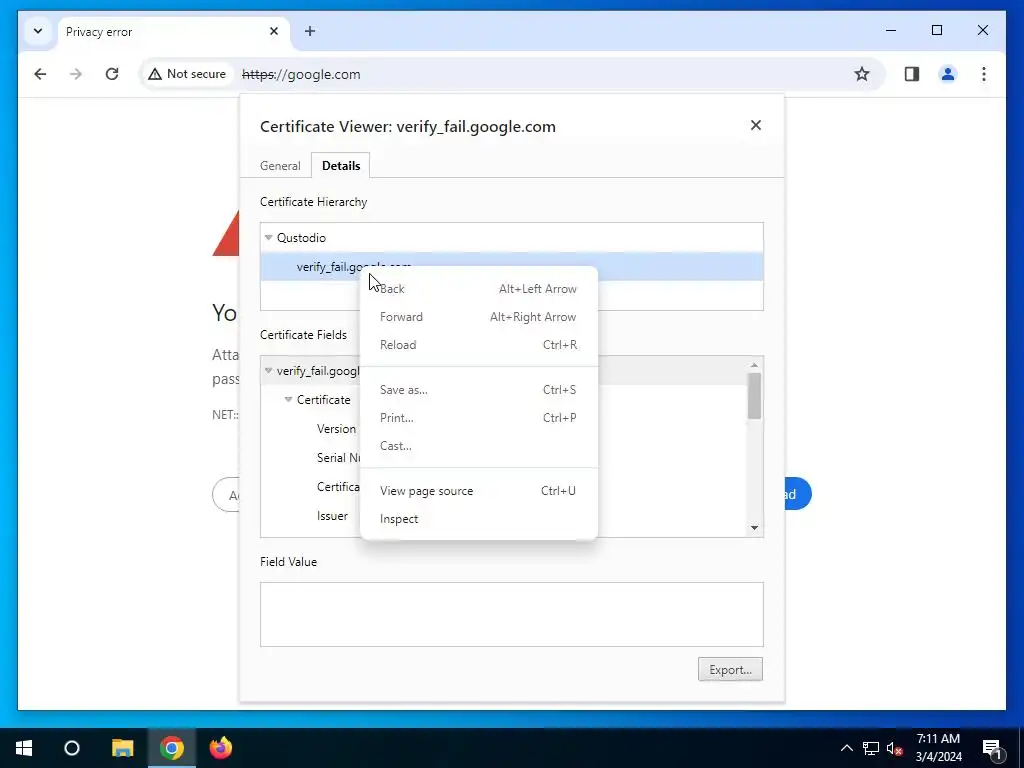The width and height of the screenshot is (1024, 768).
Task: Select Save as... in context menu
Action: [479, 390]
